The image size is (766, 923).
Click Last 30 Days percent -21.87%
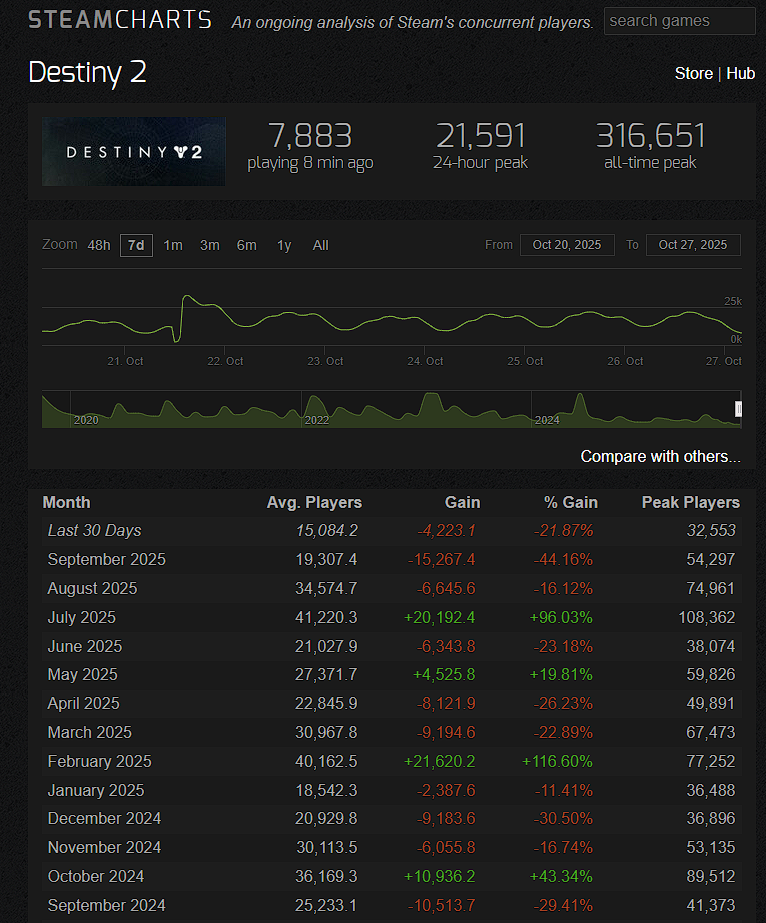pos(563,531)
